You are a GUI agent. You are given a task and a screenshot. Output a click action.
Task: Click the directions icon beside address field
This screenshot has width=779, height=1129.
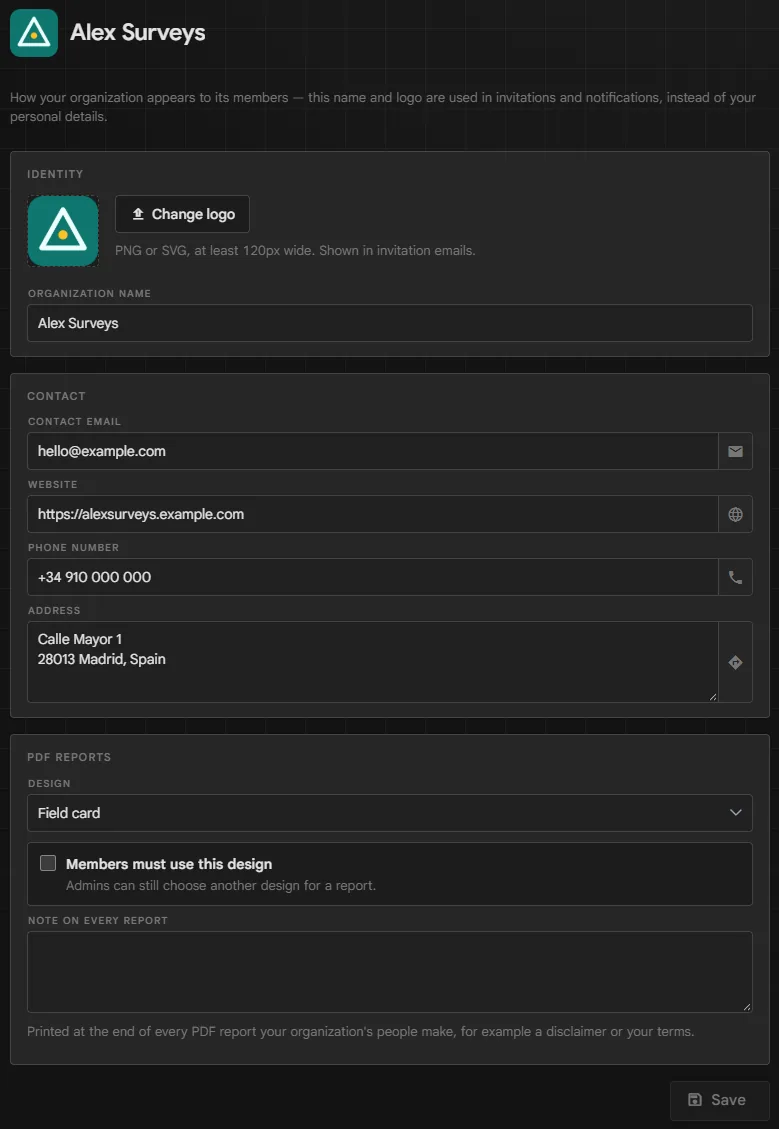pos(735,662)
